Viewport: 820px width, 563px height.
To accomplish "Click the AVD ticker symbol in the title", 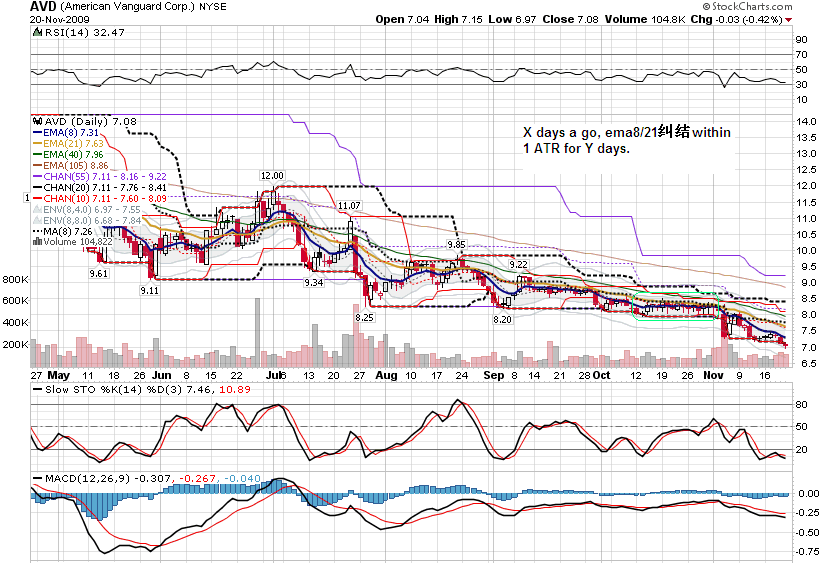I will 43,7.
